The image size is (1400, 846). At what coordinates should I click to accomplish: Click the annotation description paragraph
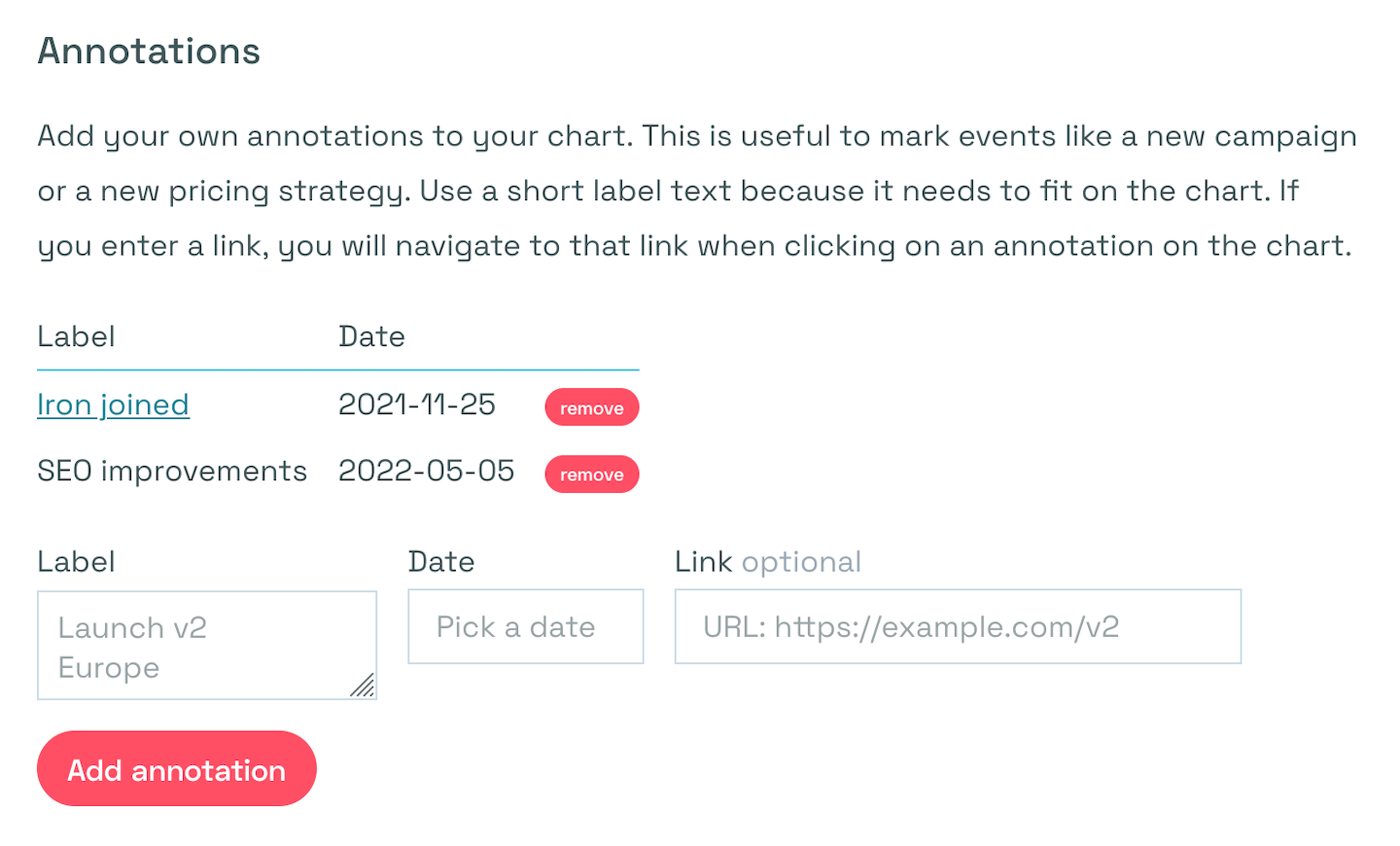pyautogui.click(x=696, y=191)
